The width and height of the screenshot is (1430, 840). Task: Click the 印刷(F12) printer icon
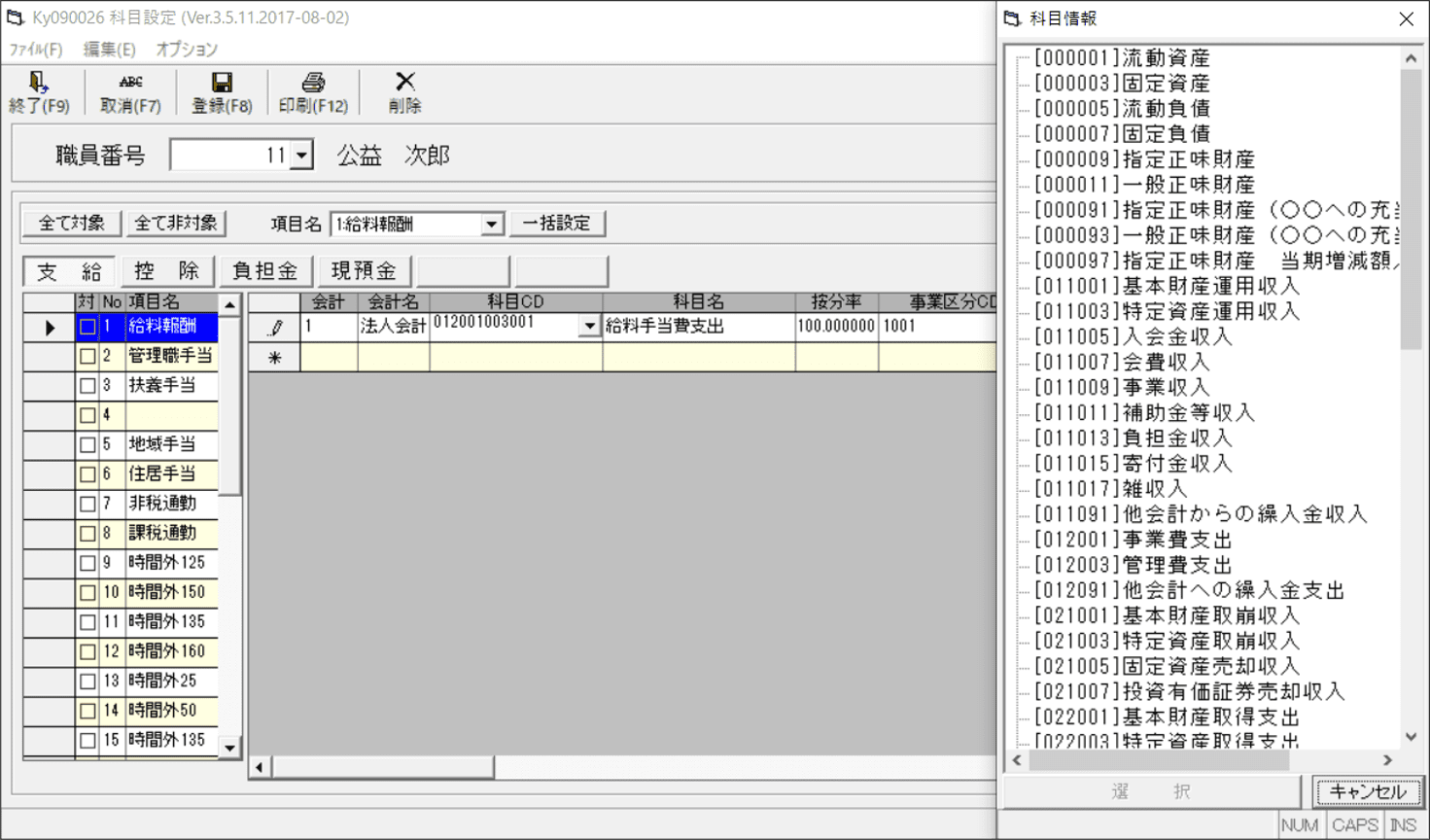pyautogui.click(x=313, y=83)
